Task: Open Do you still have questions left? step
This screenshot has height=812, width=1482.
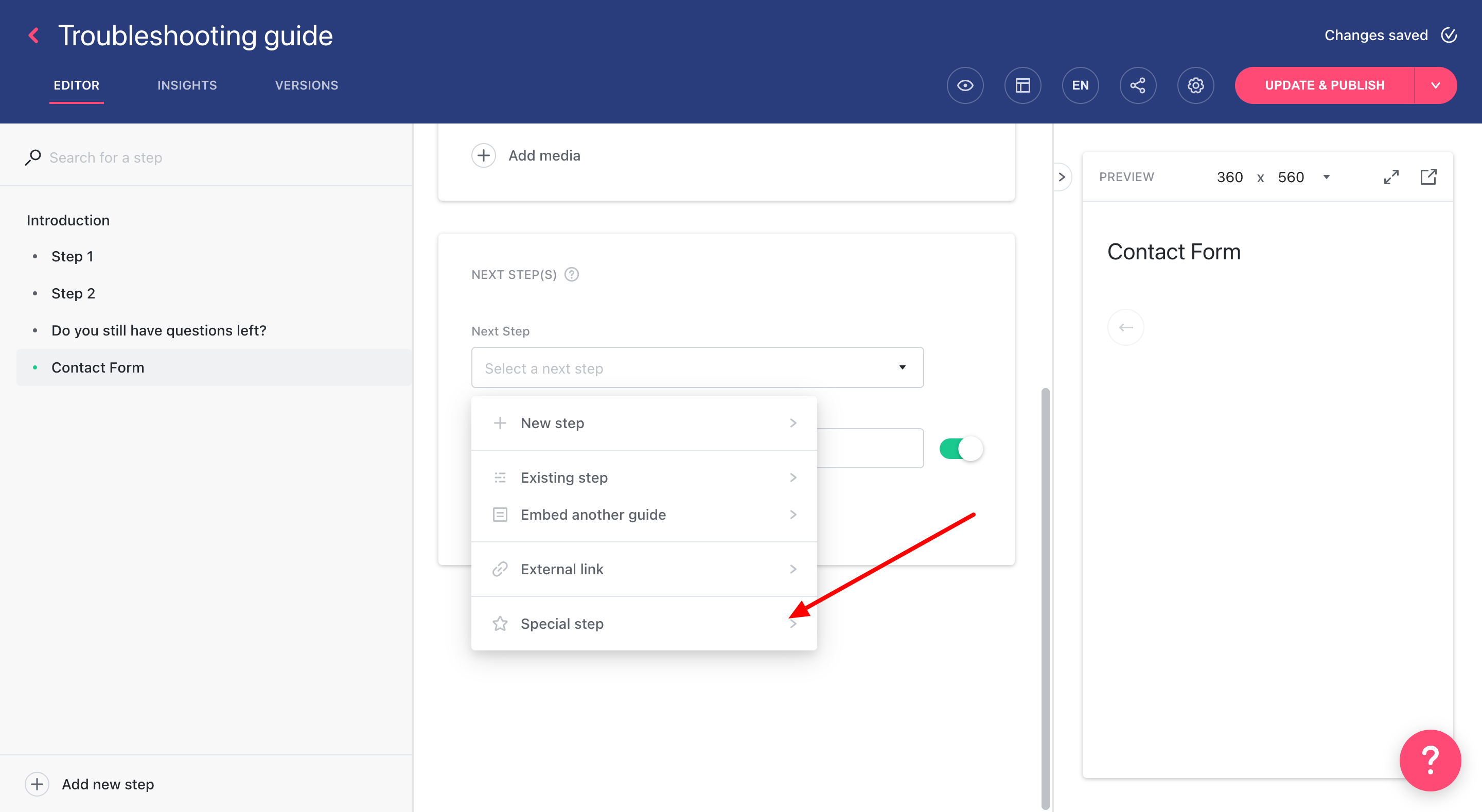Action: click(159, 330)
